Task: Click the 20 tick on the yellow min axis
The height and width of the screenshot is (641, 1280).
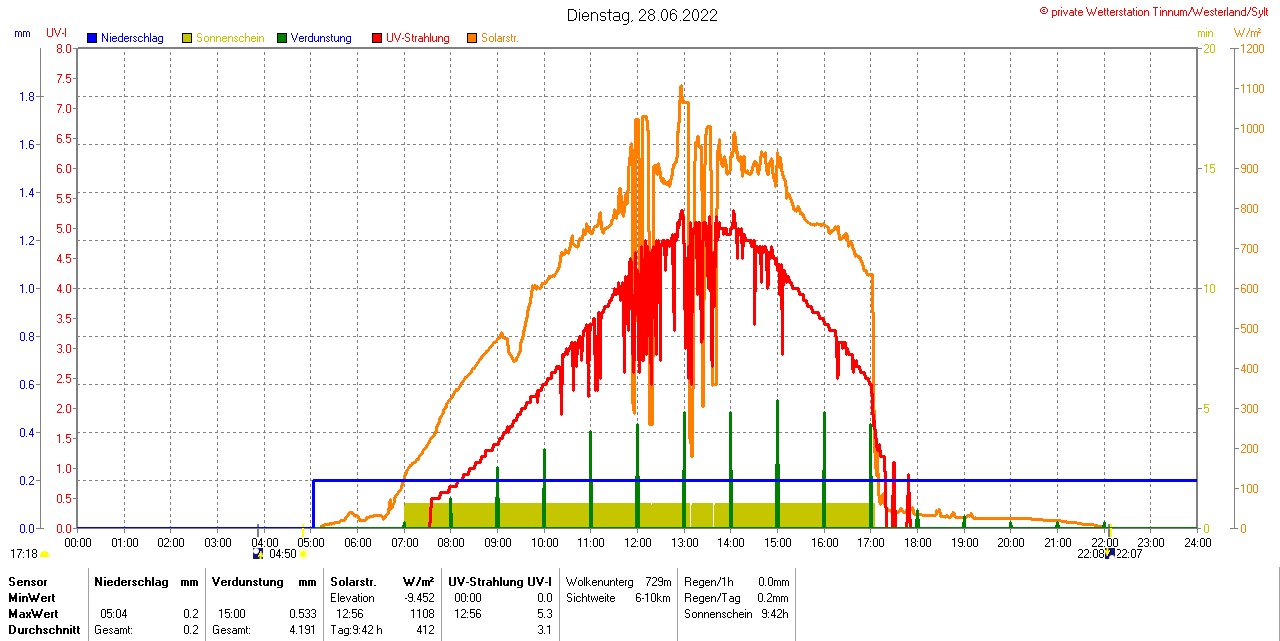Action: [x=1209, y=48]
